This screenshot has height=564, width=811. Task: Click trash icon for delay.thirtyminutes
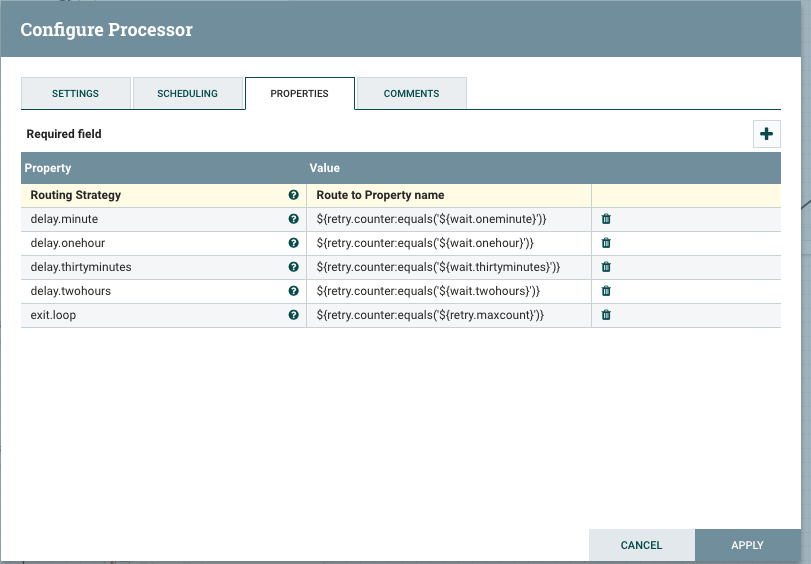[605, 267]
